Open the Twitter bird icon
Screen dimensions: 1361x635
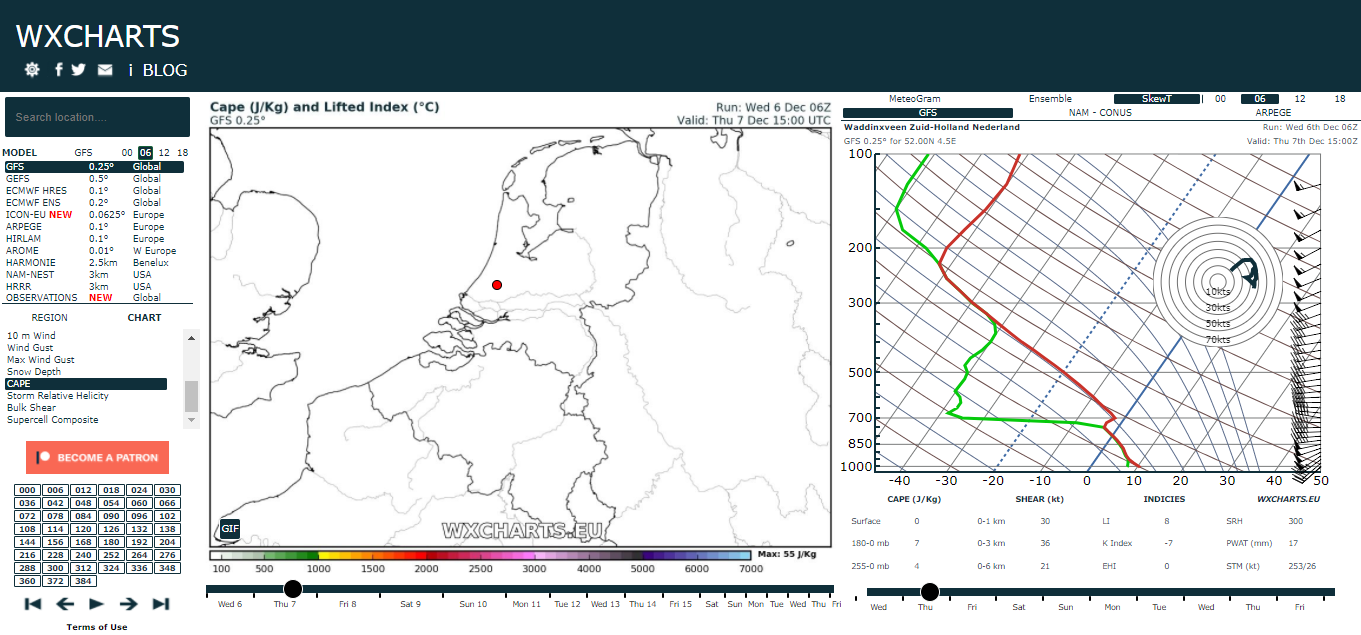click(78, 70)
